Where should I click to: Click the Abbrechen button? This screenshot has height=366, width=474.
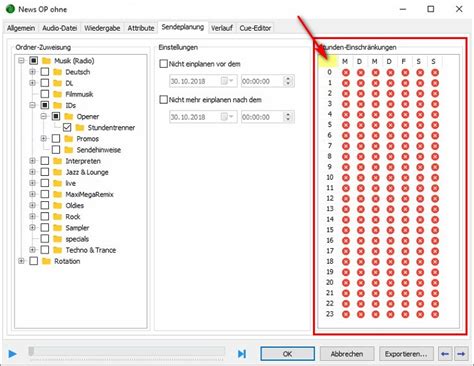[347, 354]
